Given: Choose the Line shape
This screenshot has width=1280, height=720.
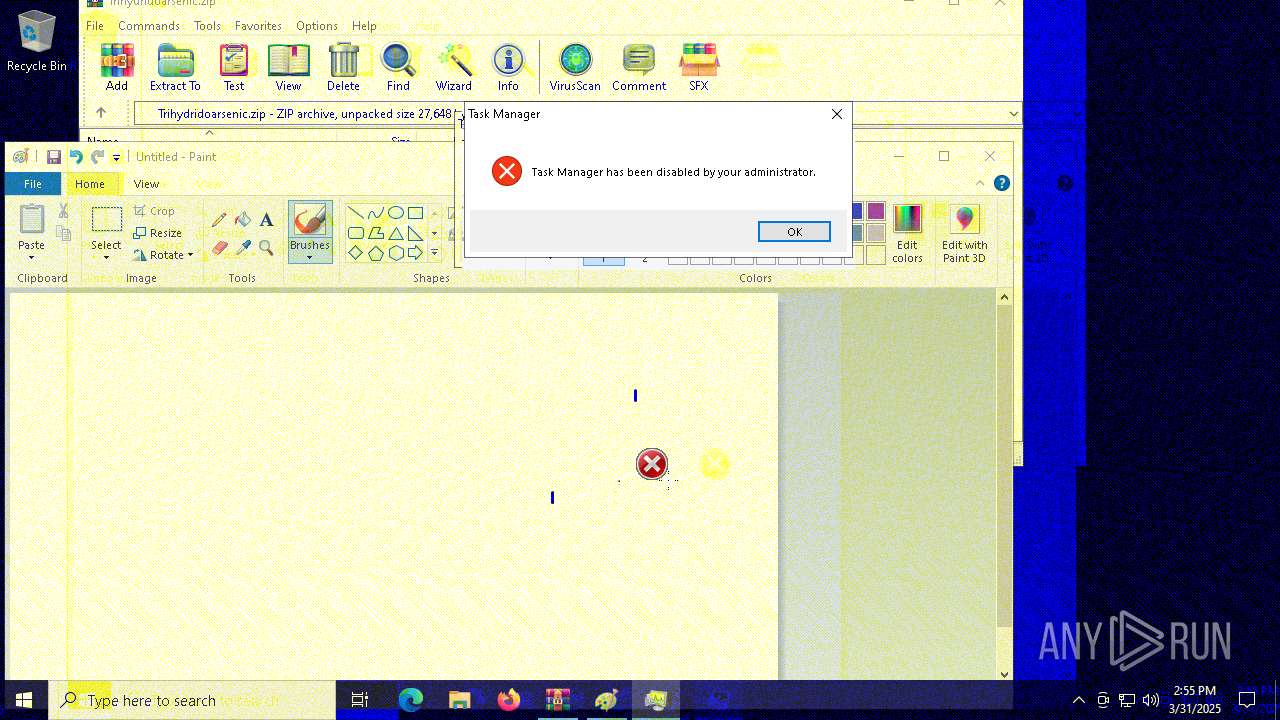Looking at the screenshot, I should click(355, 213).
